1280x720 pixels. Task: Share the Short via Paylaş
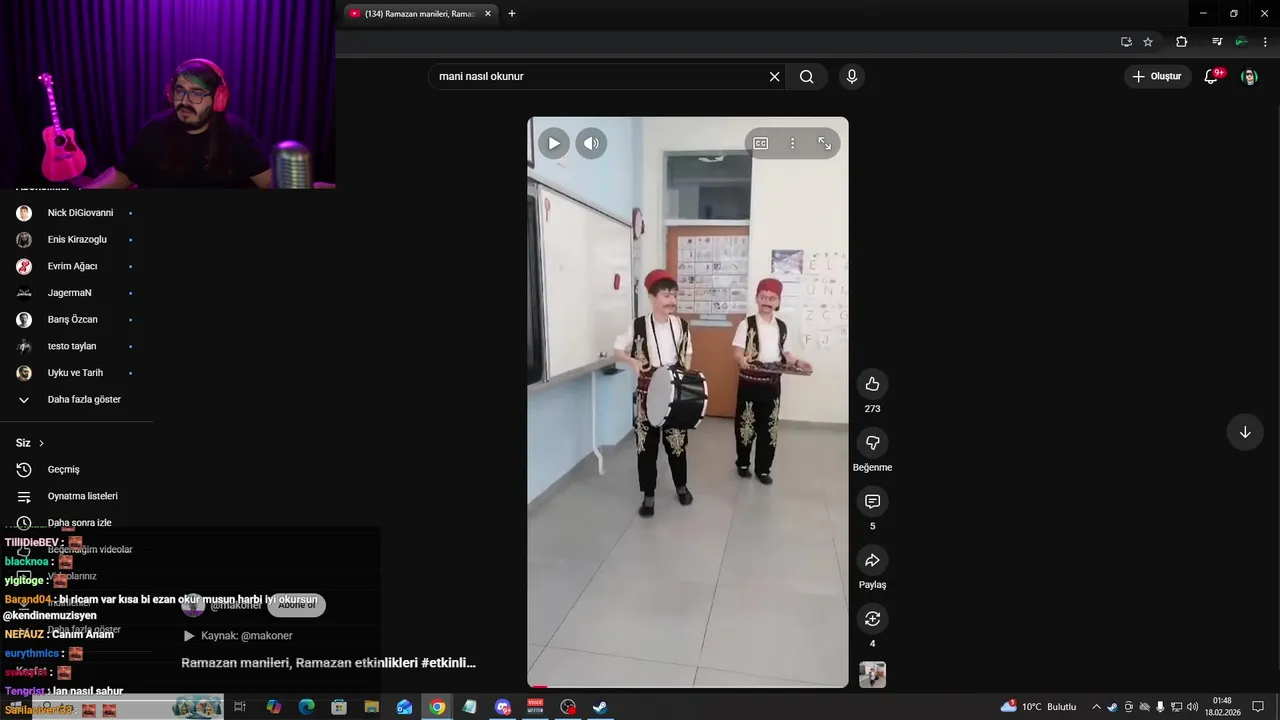click(872, 560)
